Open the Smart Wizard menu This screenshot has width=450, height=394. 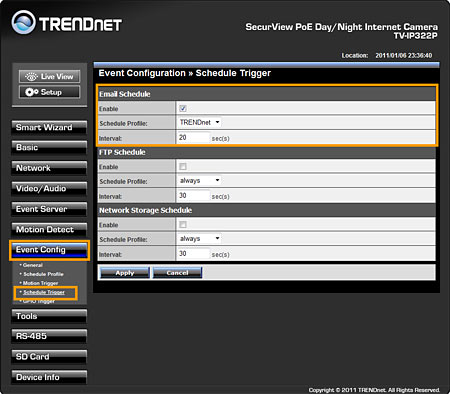coord(49,128)
